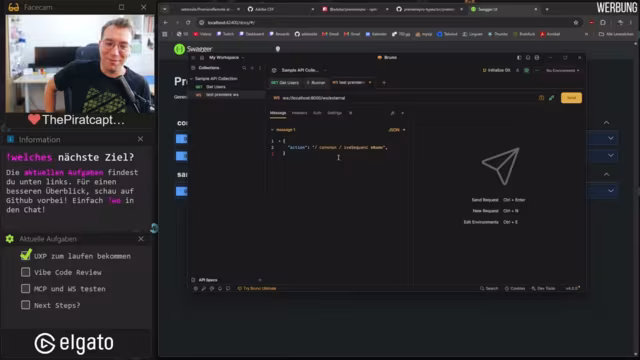This screenshot has width=640, height=360.
Task: Open the Auth section tab
Action: [x=317, y=113]
